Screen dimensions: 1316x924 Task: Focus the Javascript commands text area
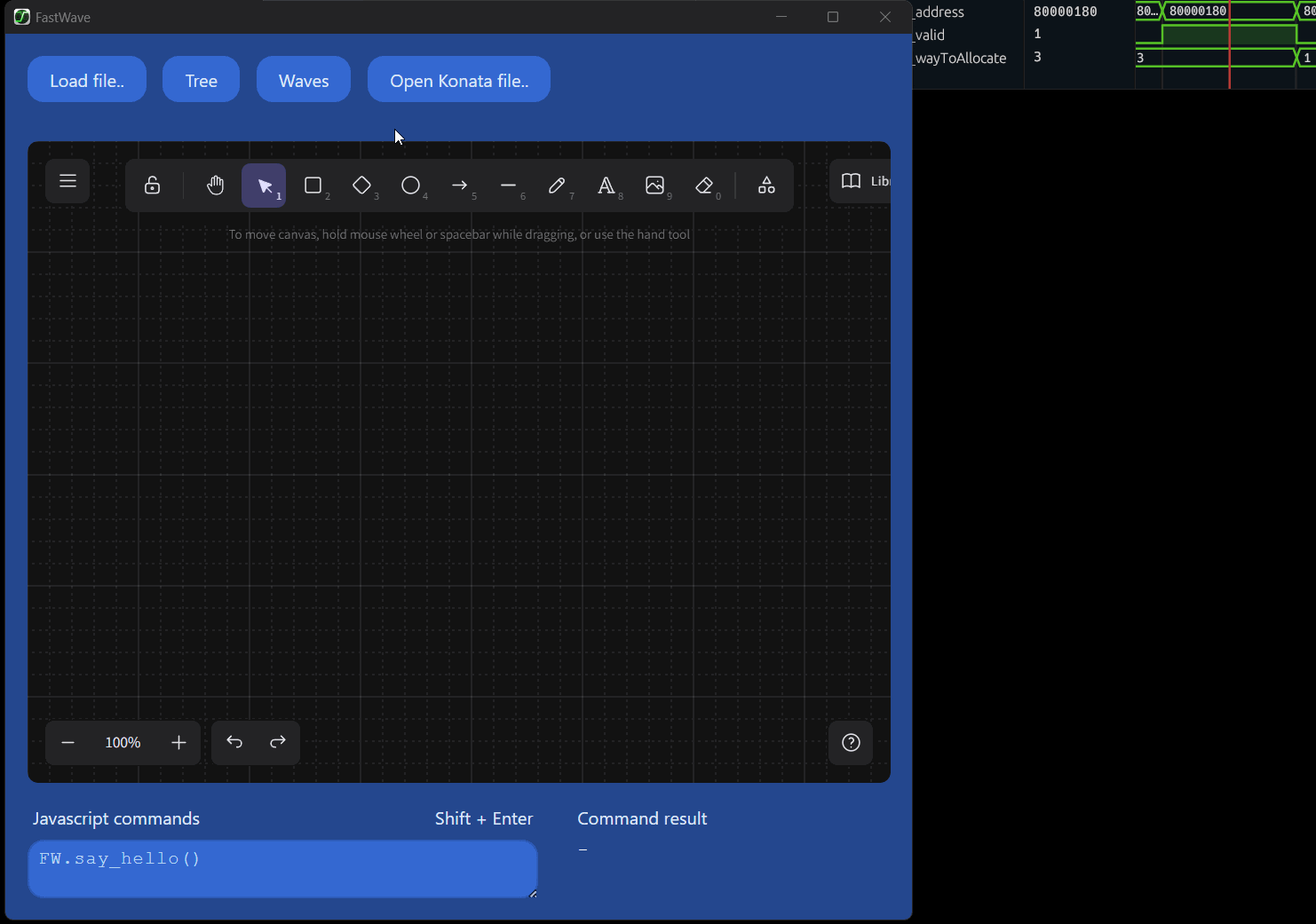[282, 869]
